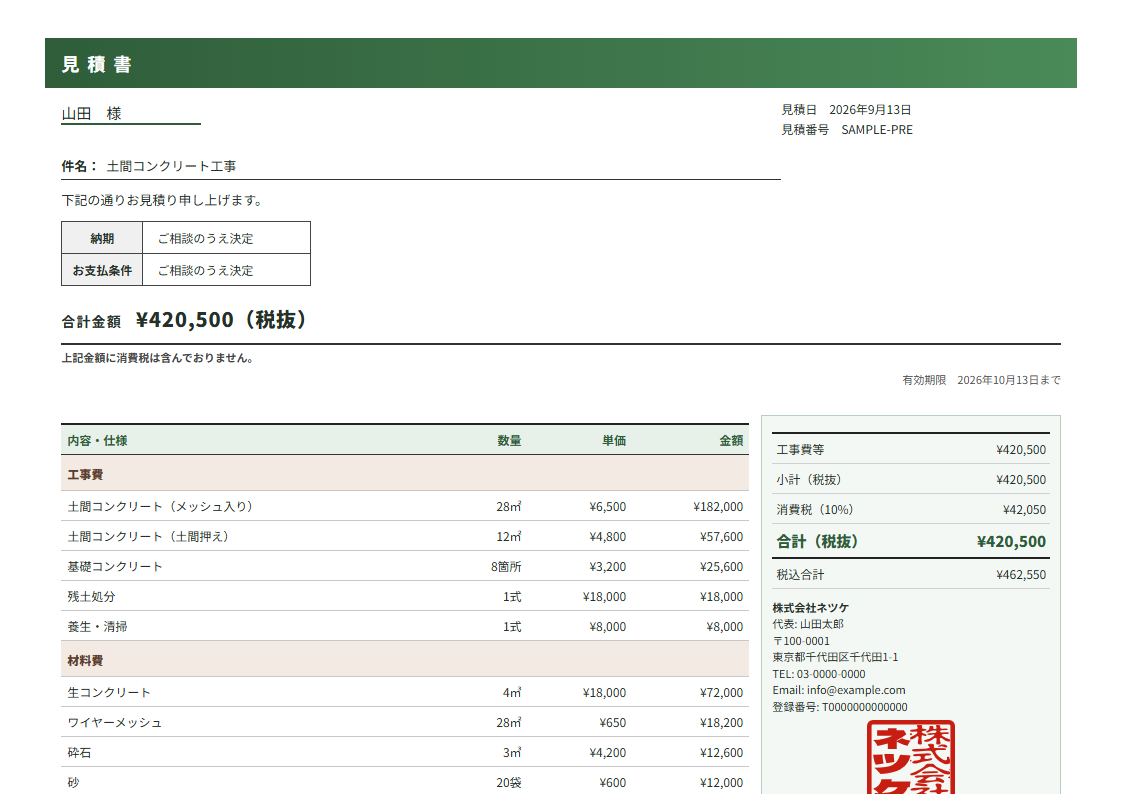Click the registration number T0000000000000
Viewport: 1123px width, 794px height.
tap(864, 707)
